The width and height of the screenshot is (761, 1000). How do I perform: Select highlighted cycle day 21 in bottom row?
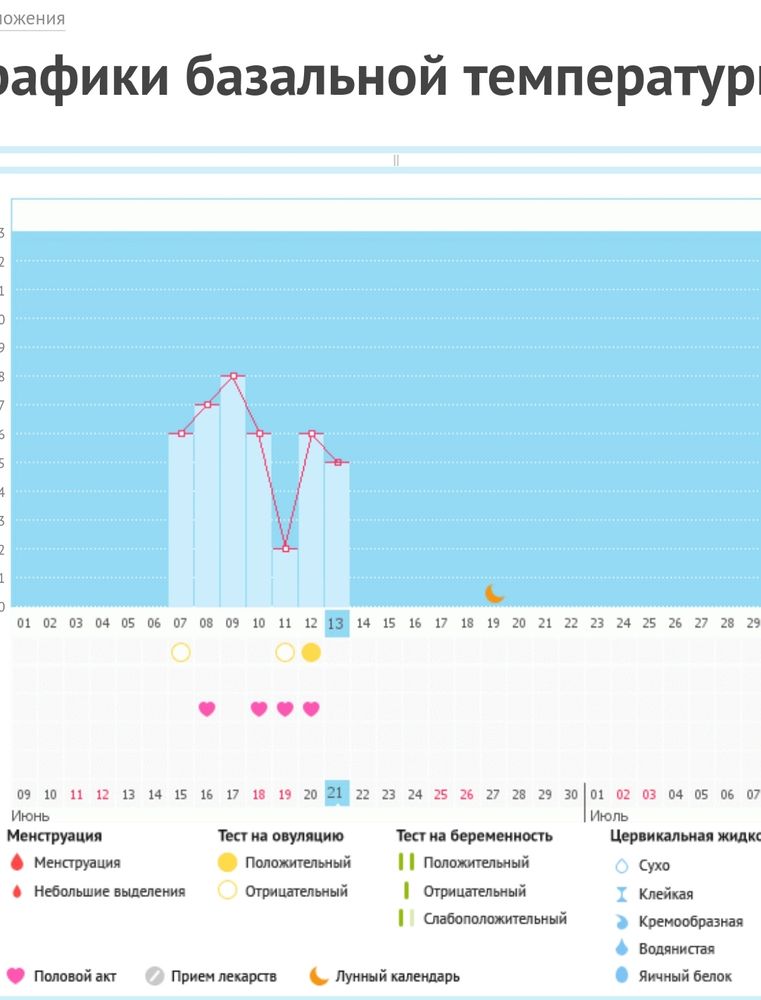(x=336, y=794)
